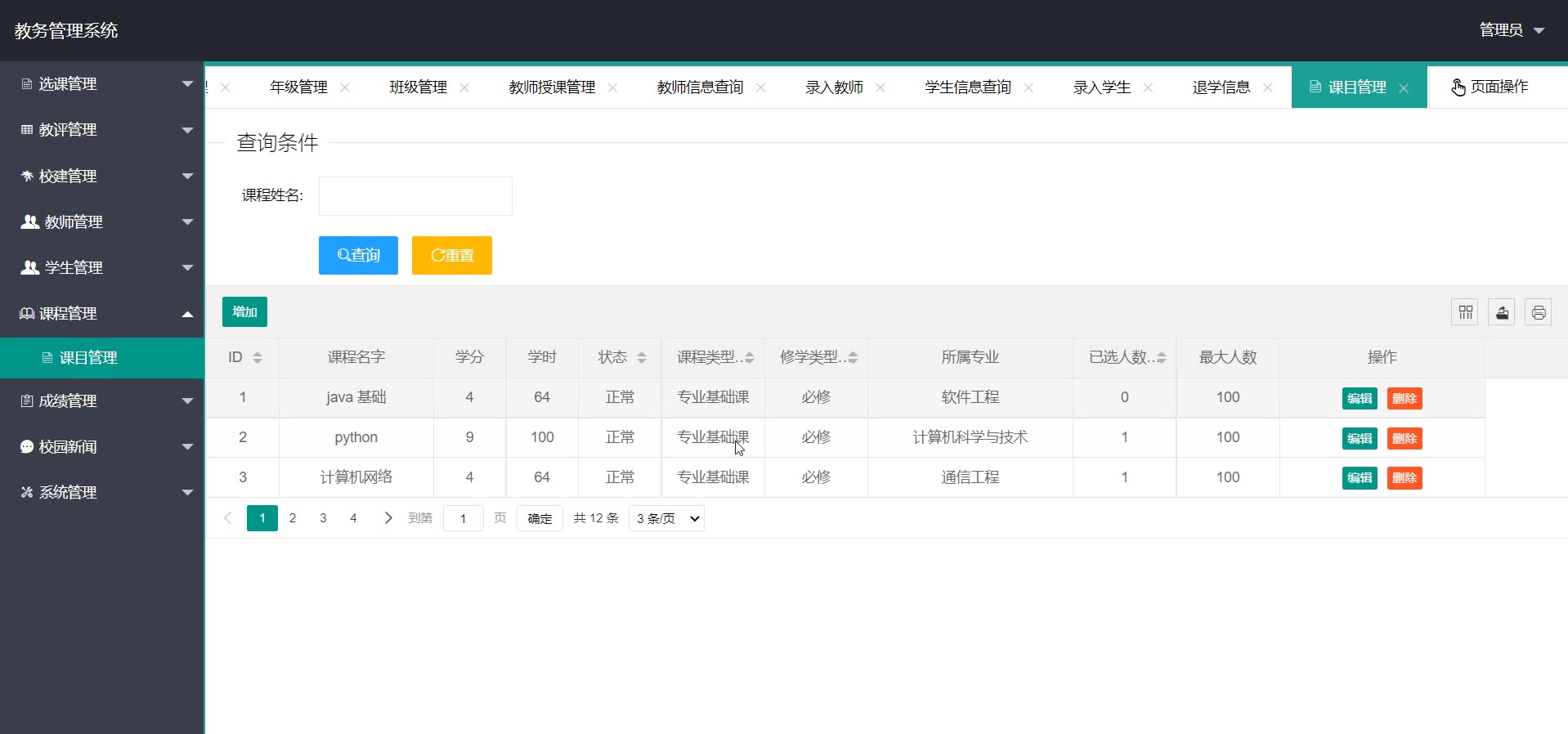
Task: Close the 录入学生 tab
Action: coord(1148,87)
